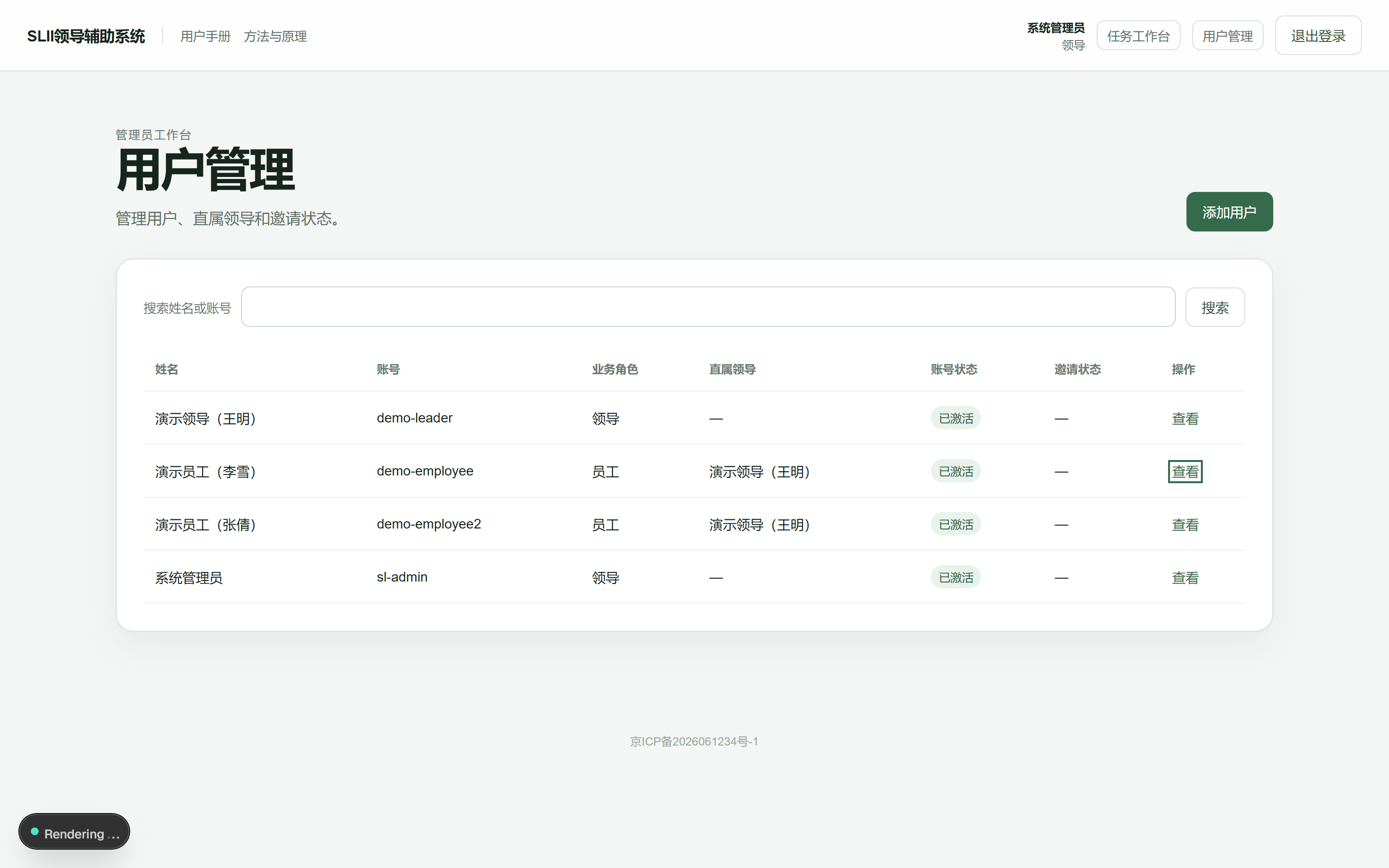Go to 任务工作台
The width and height of the screenshot is (1389, 868).
pyautogui.click(x=1138, y=36)
